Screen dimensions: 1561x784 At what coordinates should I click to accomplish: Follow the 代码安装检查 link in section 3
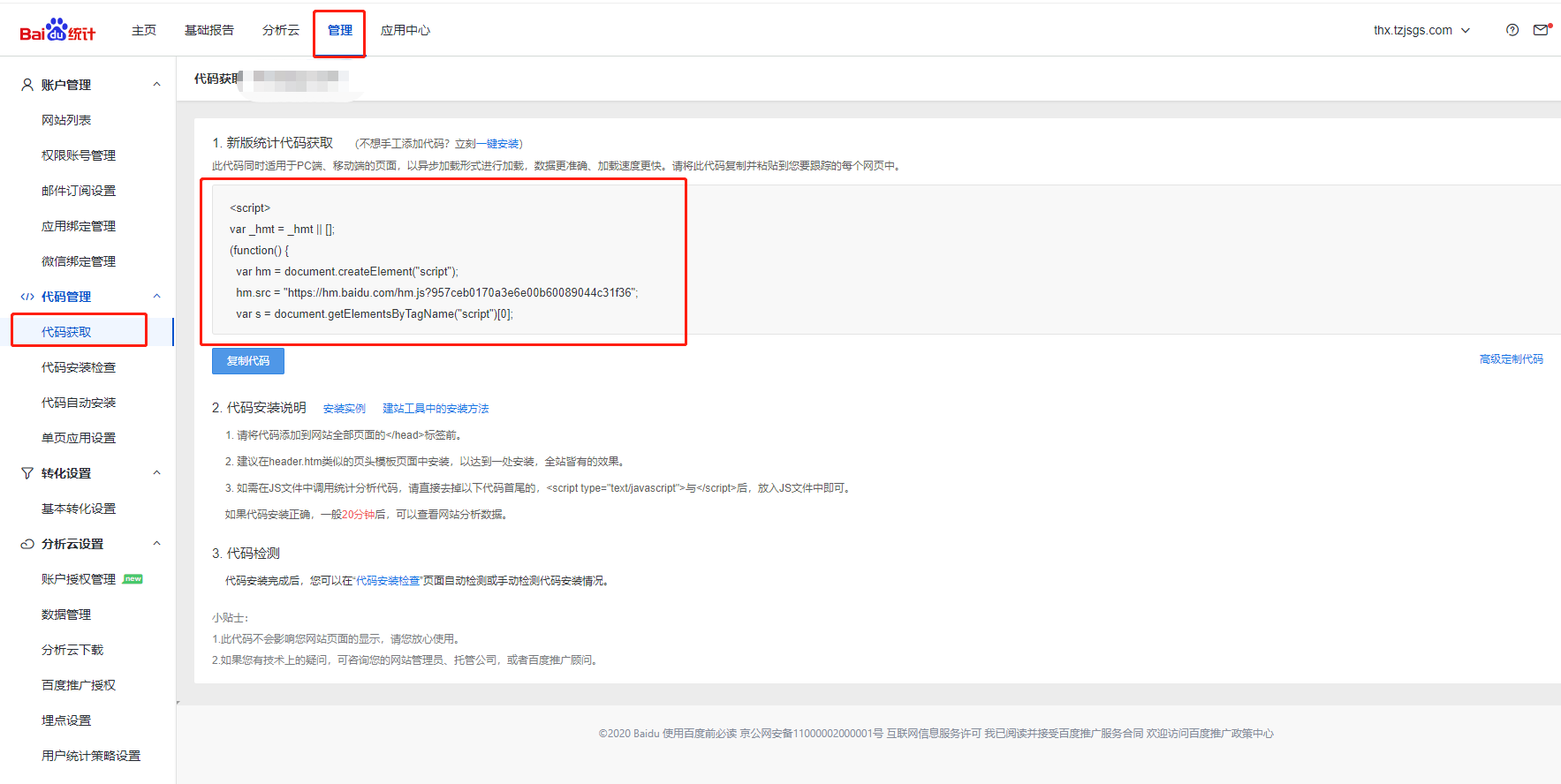click(388, 581)
